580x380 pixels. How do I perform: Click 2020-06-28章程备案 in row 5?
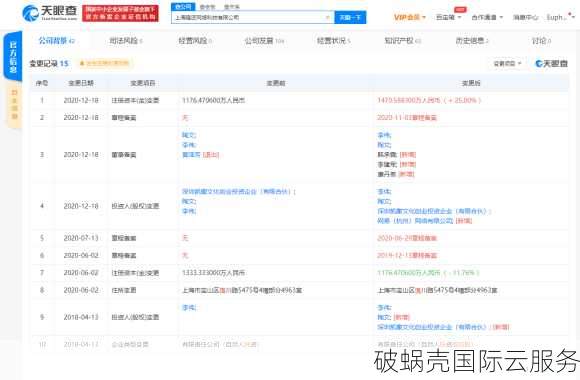(407, 238)
